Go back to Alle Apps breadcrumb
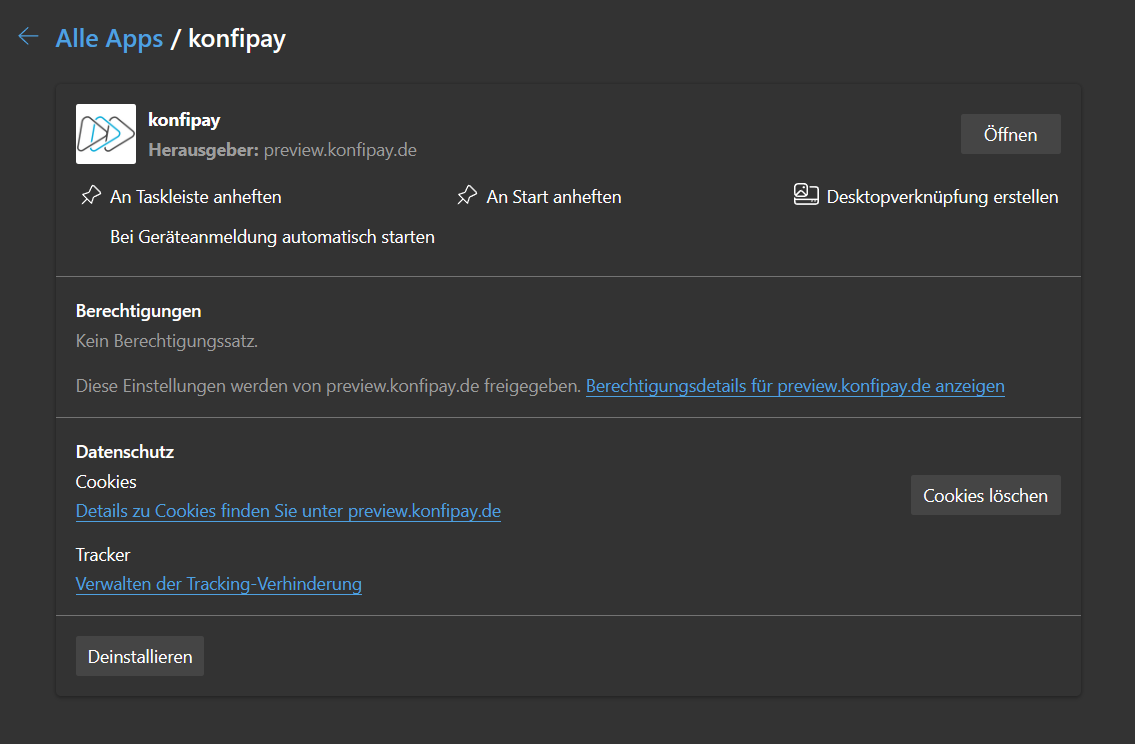Screen dimensions: 1135x744 [109, 39]
